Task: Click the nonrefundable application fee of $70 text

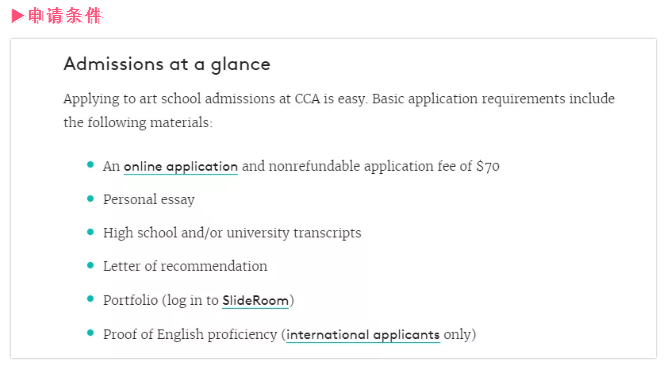Action: [x=384, y=166]
